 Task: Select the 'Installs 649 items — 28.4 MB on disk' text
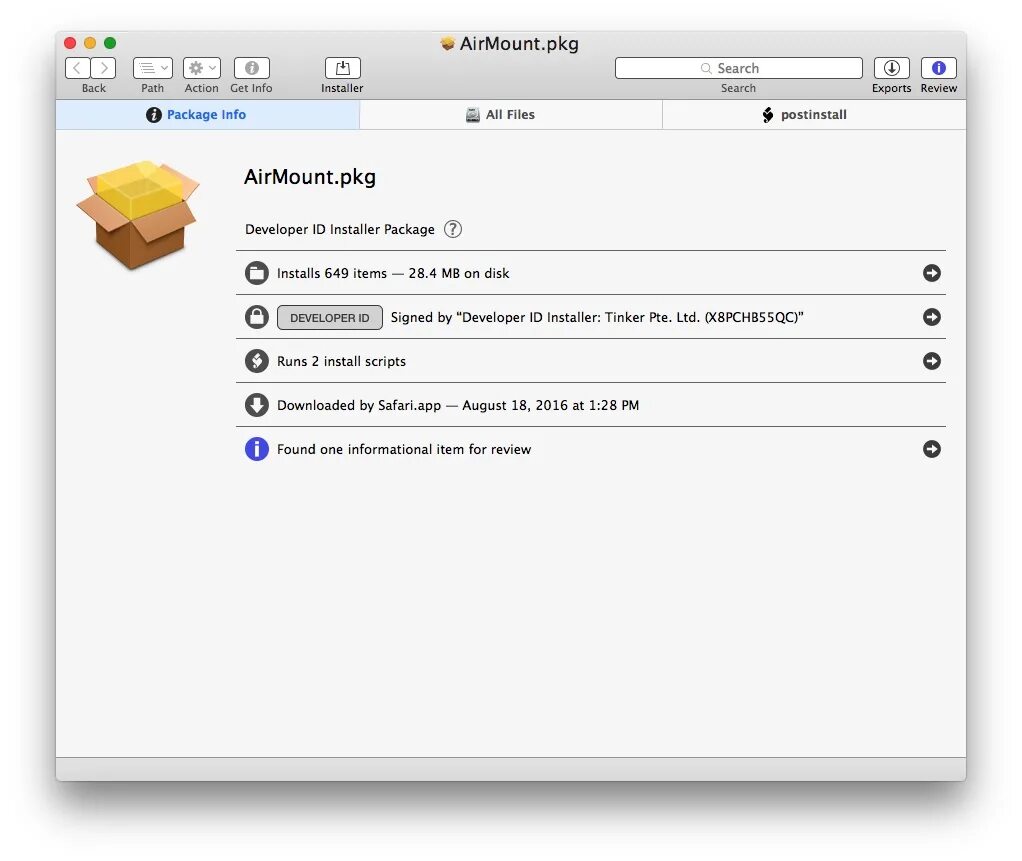point(393,273)
